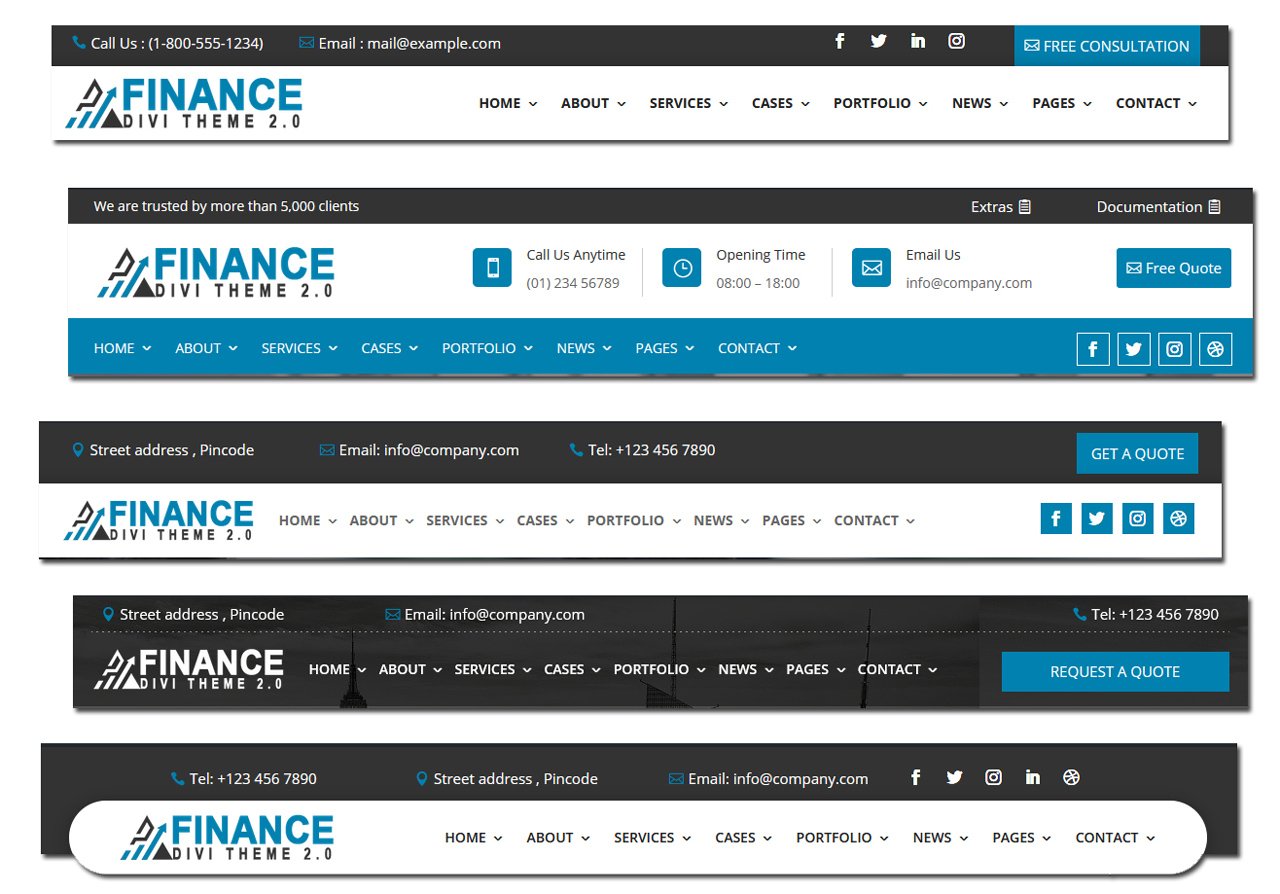Expand PORTFOLIO dropdown in bottom rounded header

[884, 839]
